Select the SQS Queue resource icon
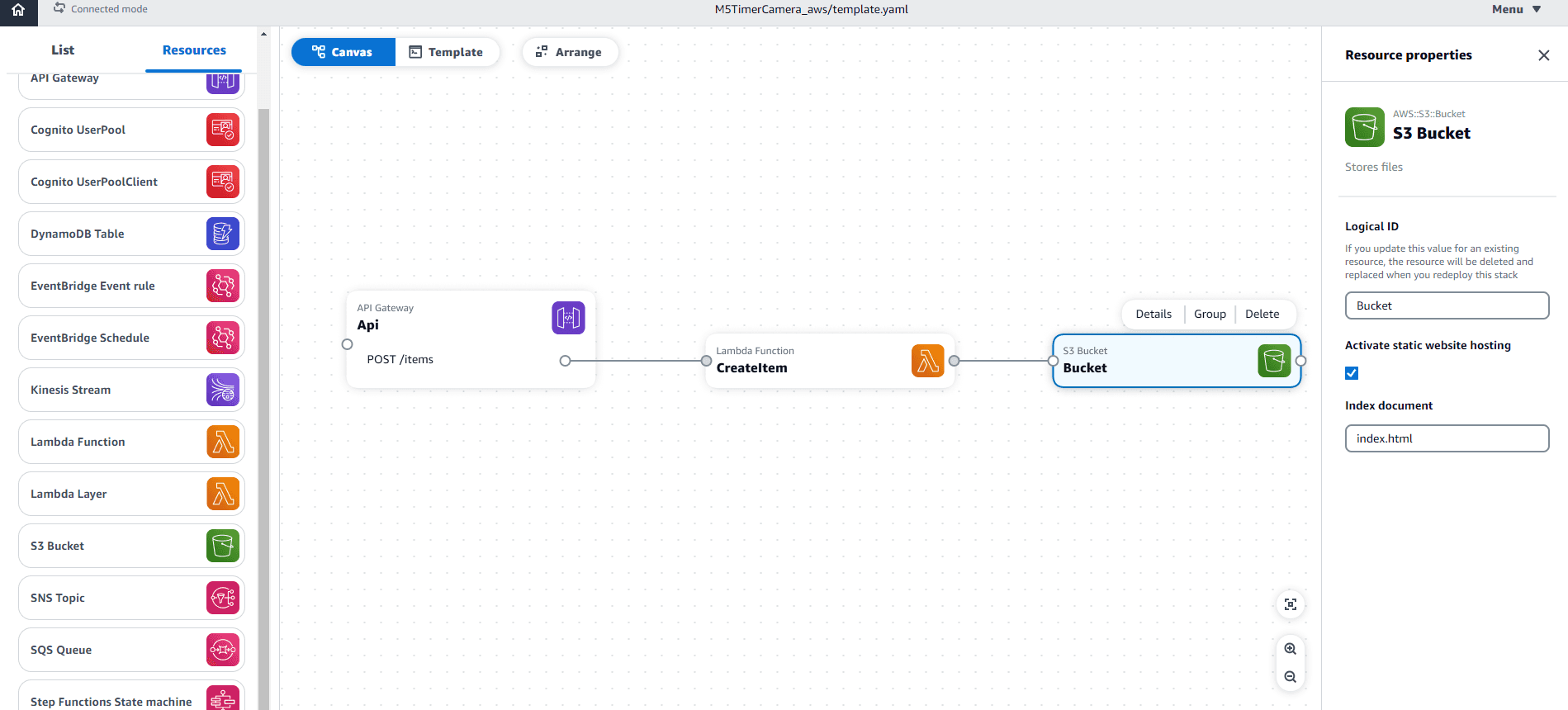1568x710 pixels. (x=223, y=650)
